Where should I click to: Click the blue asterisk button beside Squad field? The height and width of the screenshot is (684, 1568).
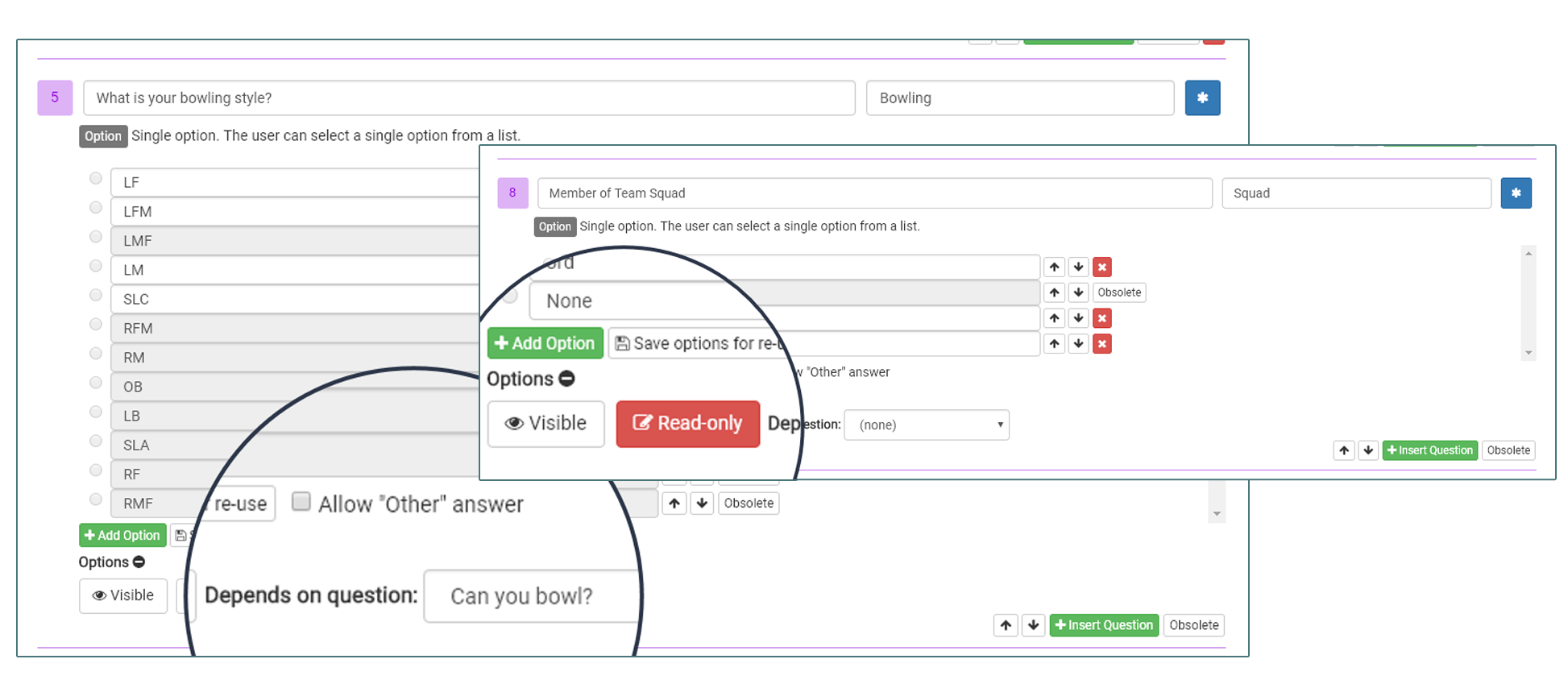[1515, 193]
